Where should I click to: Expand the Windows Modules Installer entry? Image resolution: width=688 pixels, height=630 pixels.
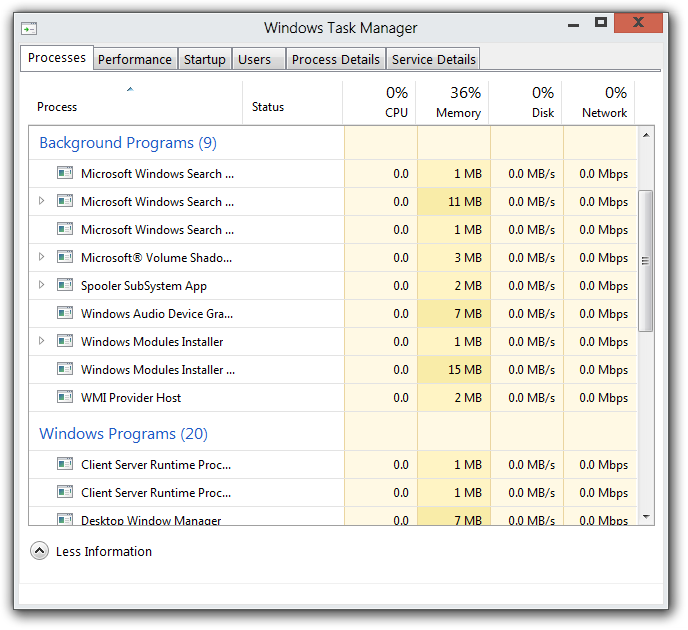(41, 341)
